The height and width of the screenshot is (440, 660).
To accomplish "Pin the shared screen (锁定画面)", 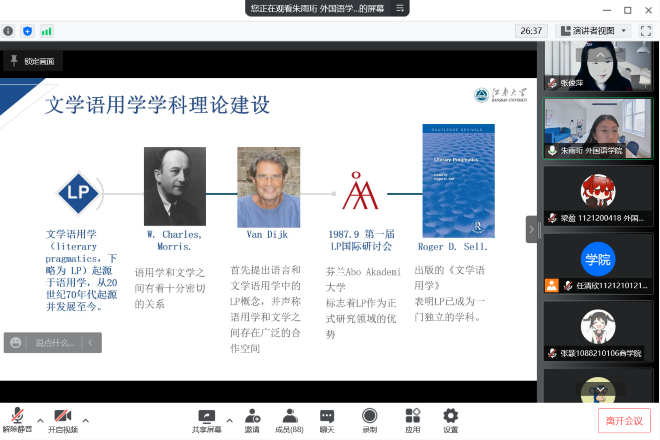I will (32, 61).
